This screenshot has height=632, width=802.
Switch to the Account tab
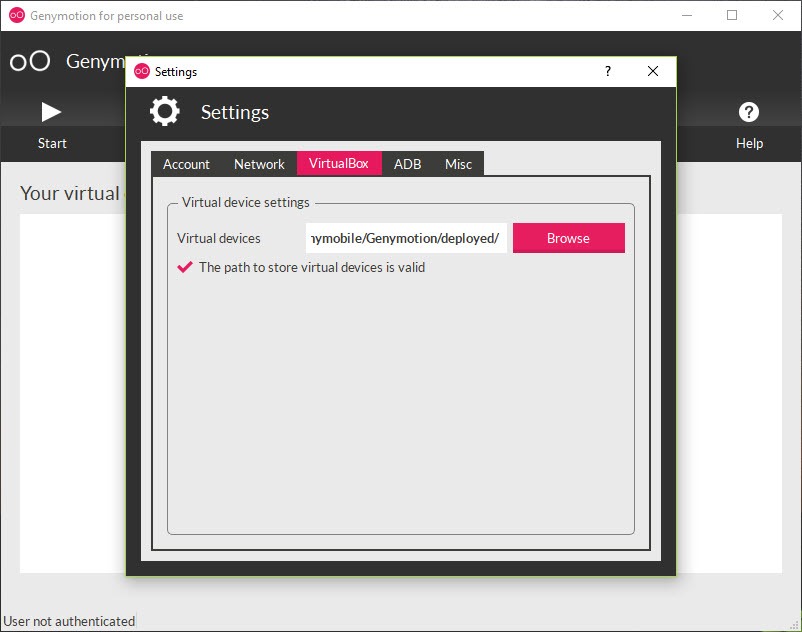[186, 164]
